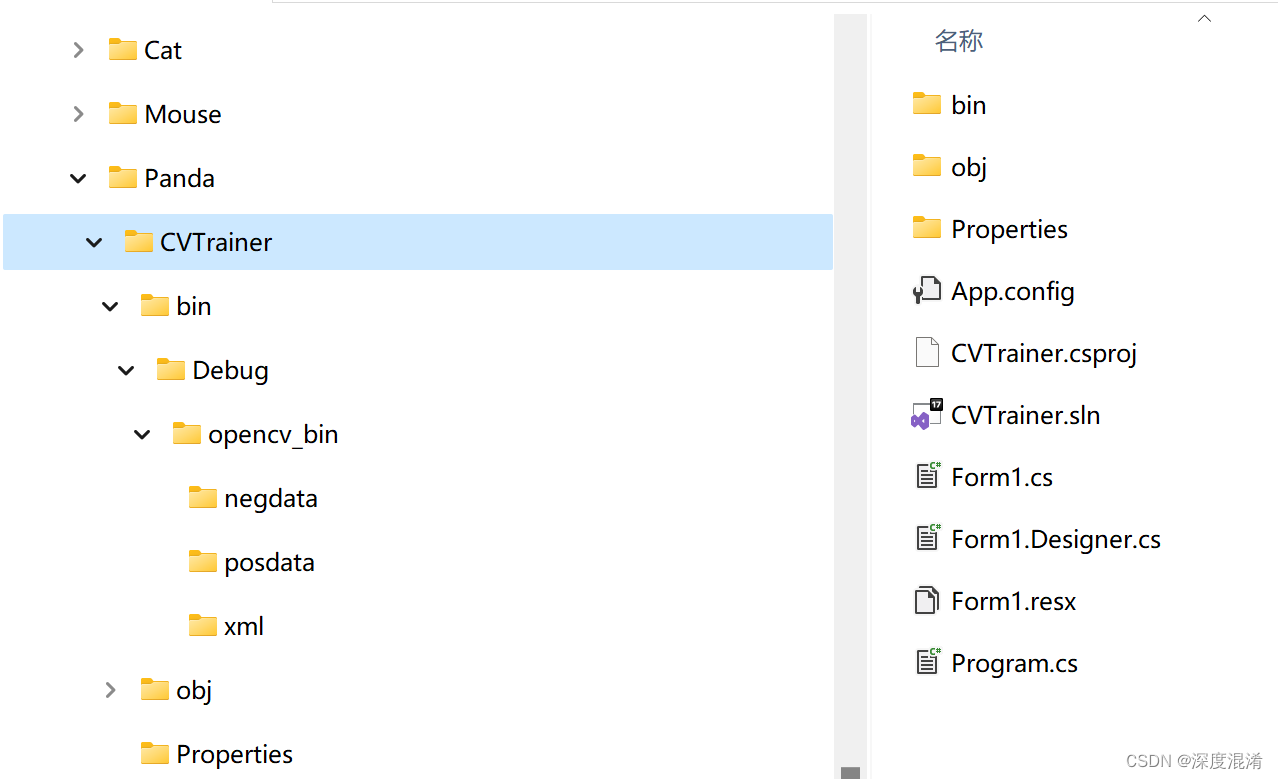The image size is (1278, 779).
Task: Expand the Cat folder in tree
Action: point(79,50)
